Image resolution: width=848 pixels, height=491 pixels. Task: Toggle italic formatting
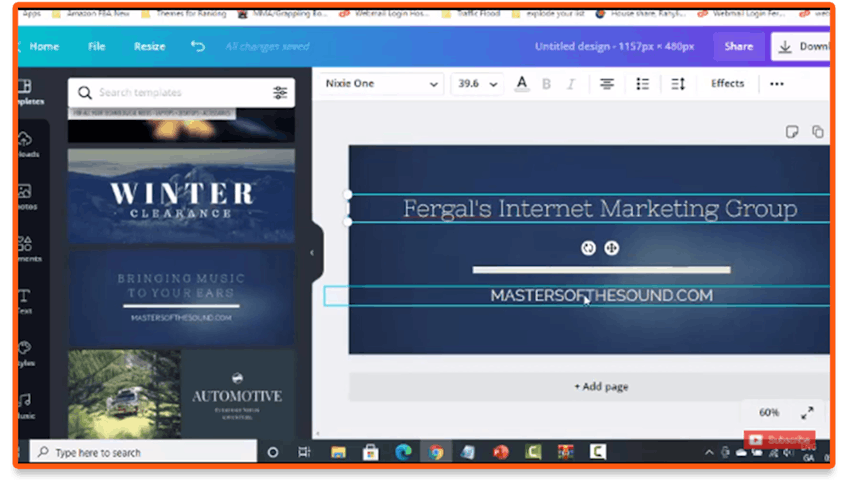(571, 84)
